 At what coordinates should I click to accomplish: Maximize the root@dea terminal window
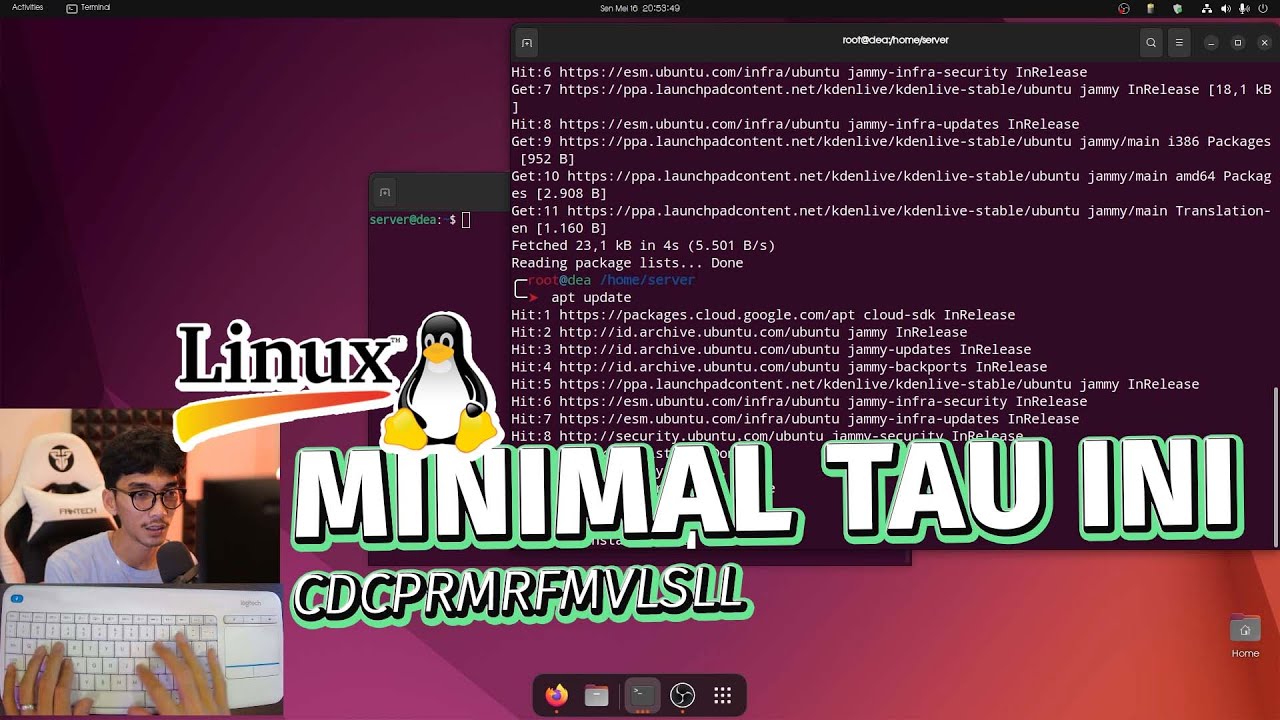pyautogui.click(x=1238, y=43)
